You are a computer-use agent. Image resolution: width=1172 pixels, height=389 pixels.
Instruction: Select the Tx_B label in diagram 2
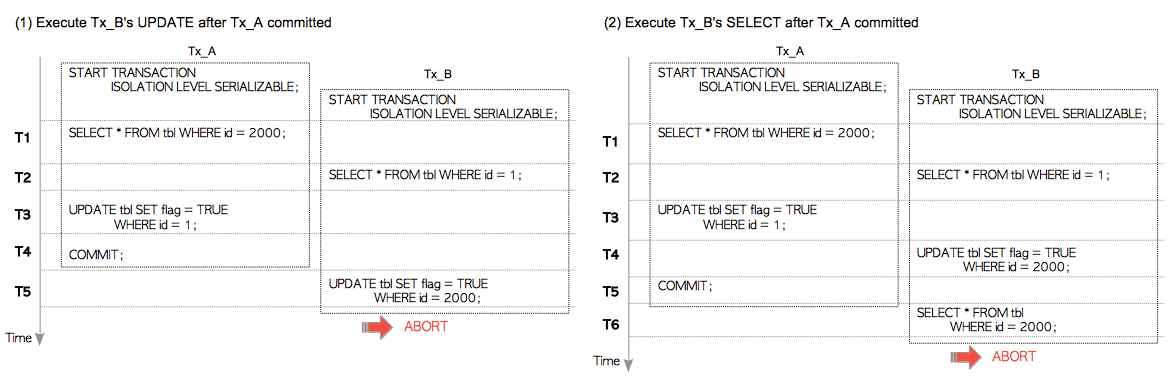(x=1026, y=75)
